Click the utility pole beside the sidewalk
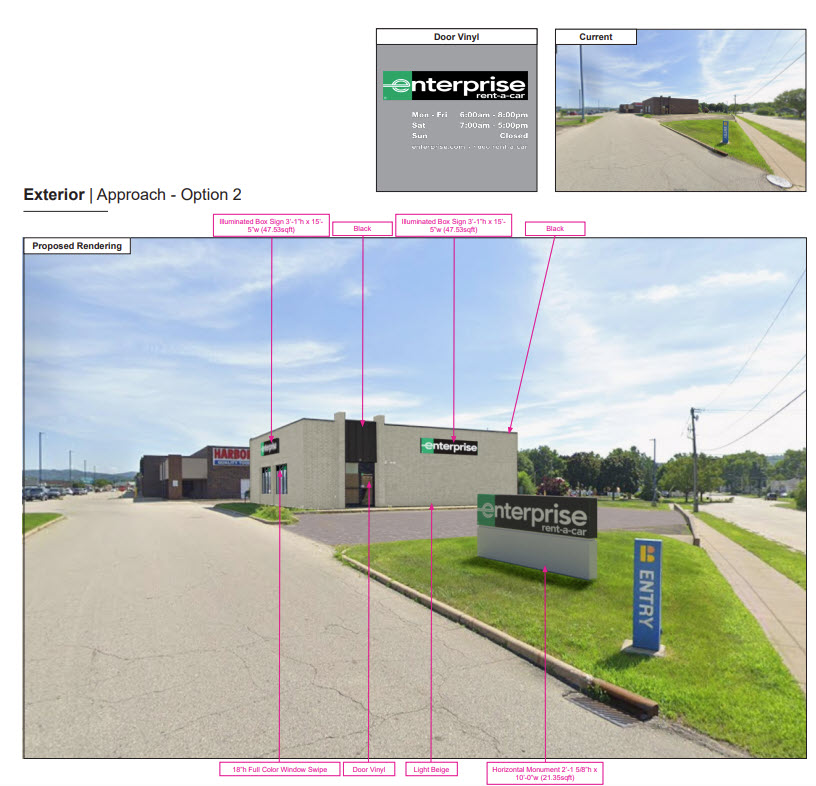The width and height of the screenshot is (816, 786). click(x=693, y=457)
